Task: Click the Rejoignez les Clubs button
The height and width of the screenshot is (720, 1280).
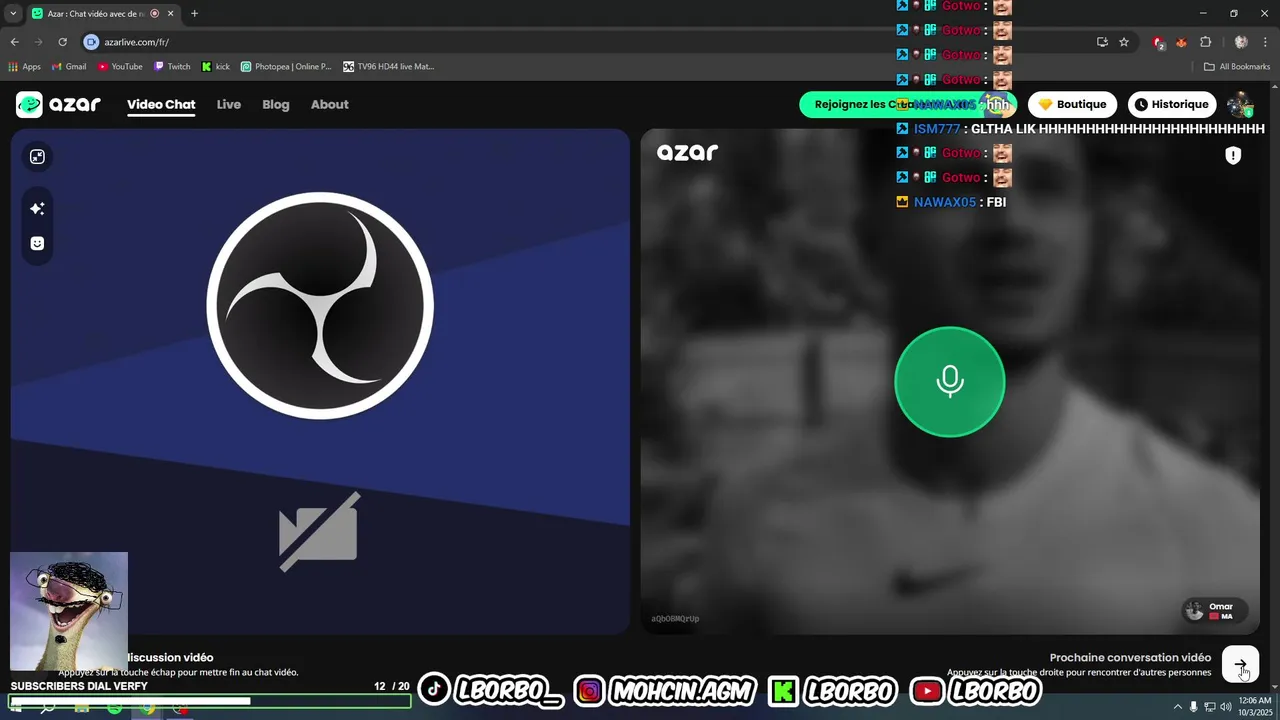Action: click(908, 105)
